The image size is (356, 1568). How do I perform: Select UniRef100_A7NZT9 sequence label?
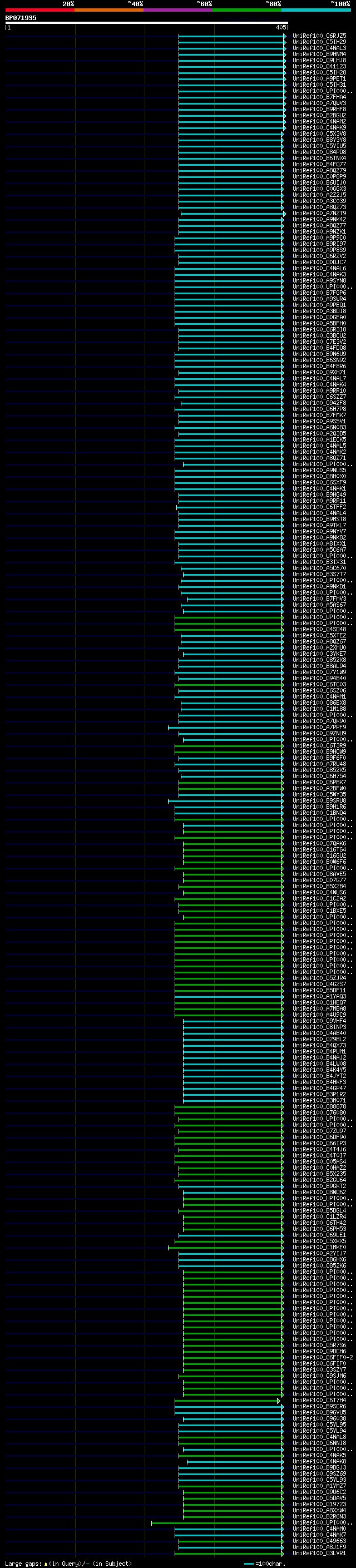319,213
